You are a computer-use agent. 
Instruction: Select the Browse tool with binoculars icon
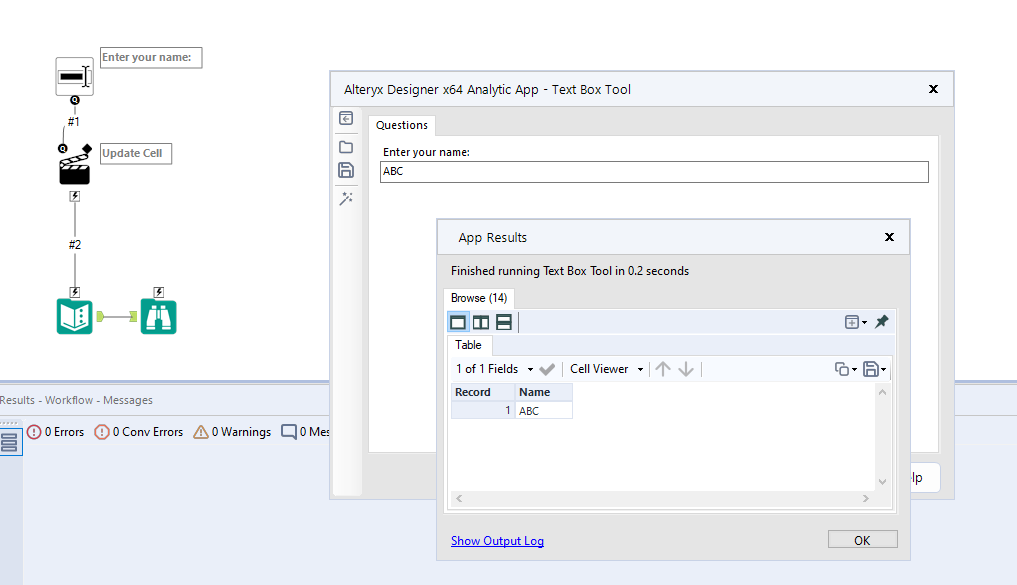(x=158, y=314)
